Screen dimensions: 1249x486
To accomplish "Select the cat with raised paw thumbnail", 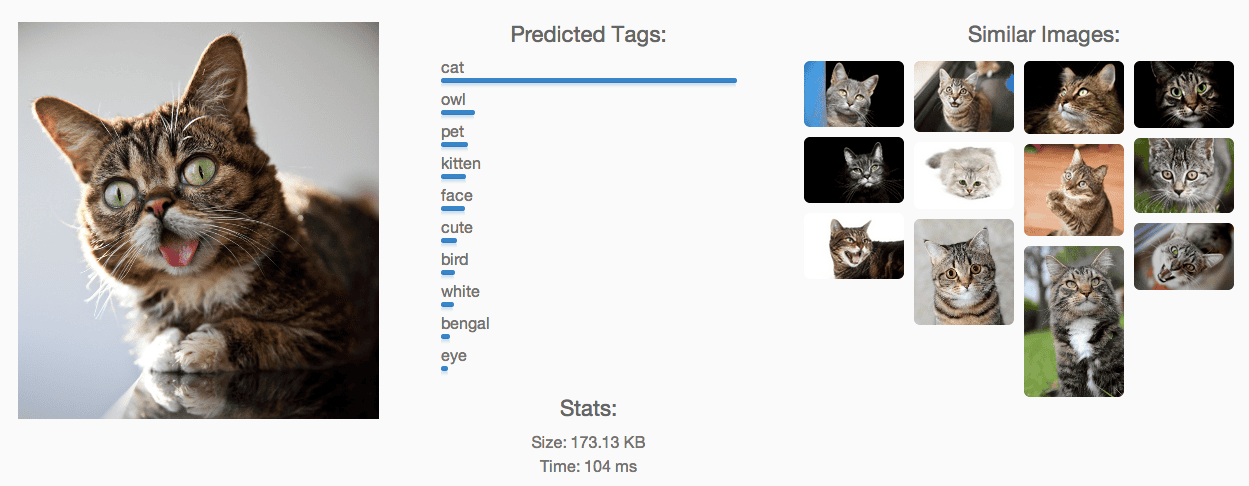I will tap(1074, 189).
